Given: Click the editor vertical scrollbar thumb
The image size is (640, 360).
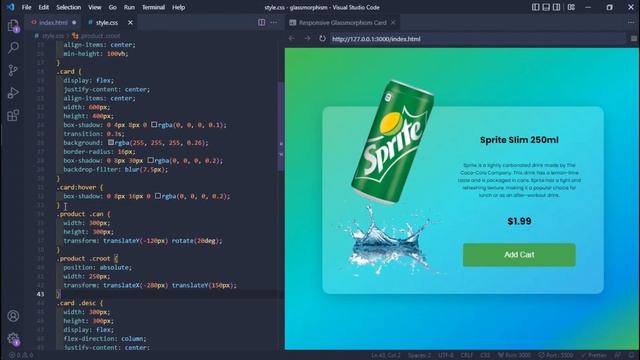Looking at the screenshot, I should (x=281, y=127).
